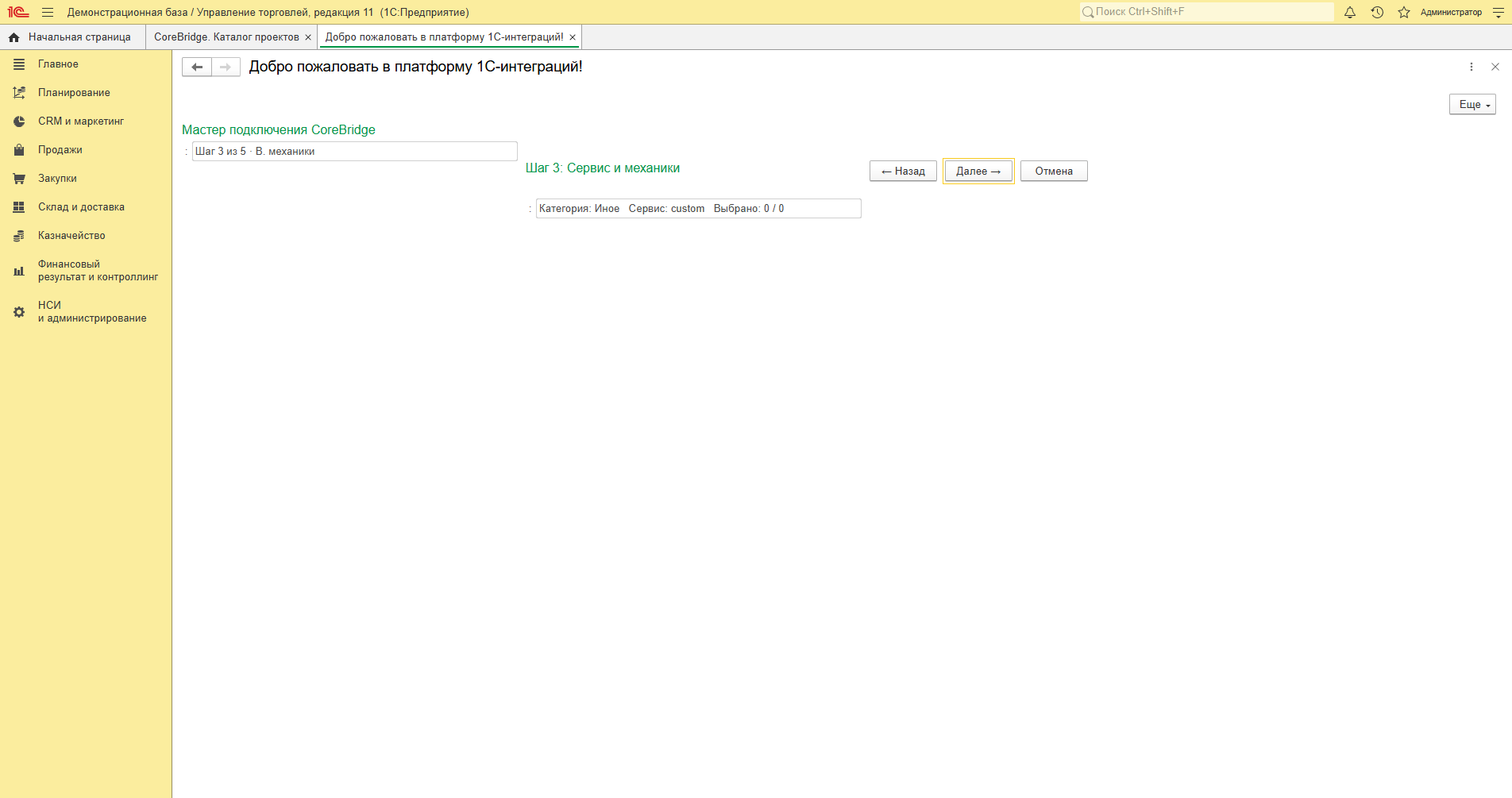Click the Категория: Иное summary field
Screen dimensions: 1512x798
[x=698, y=209]
